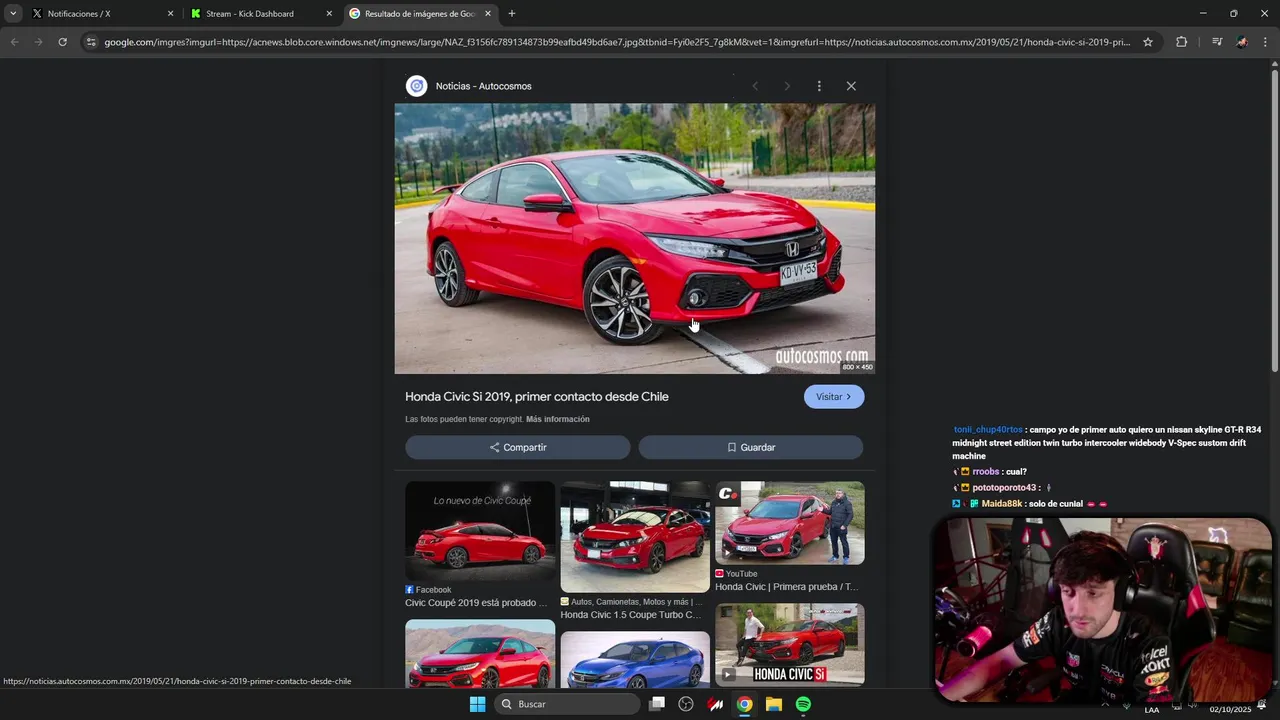Open the image panel three-dot options
The height and width of the screenshot is (720, 1280).
click(x=819, y=86)
